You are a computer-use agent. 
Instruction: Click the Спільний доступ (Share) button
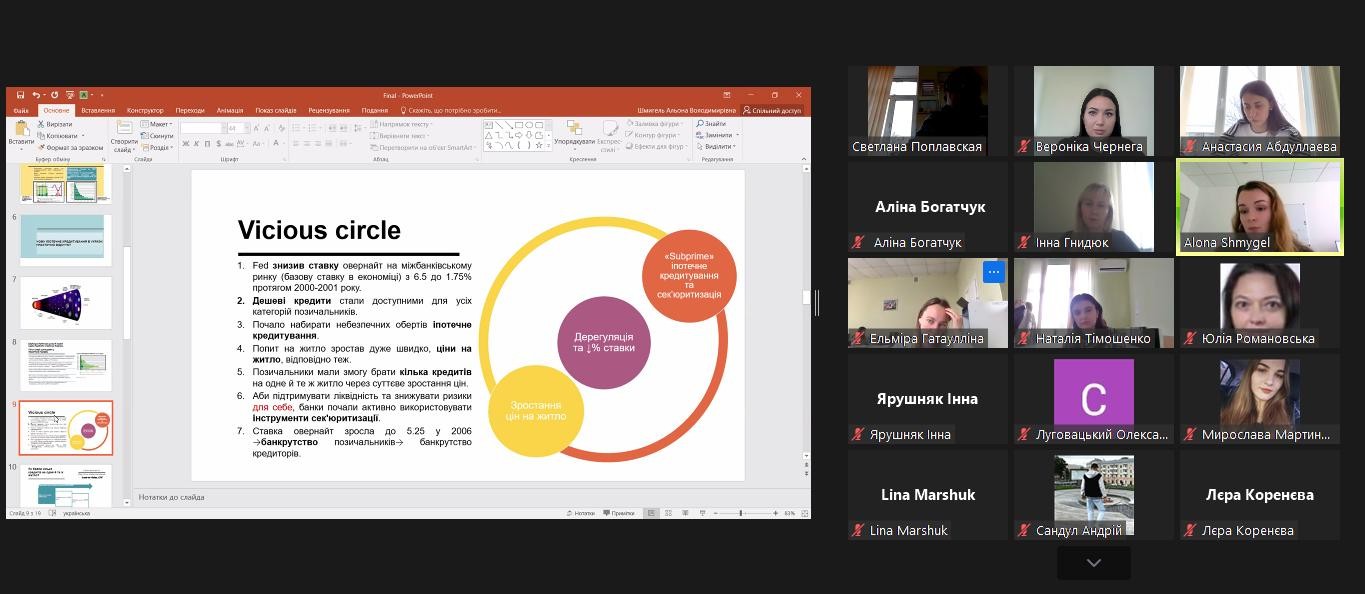tap(772, 110)
